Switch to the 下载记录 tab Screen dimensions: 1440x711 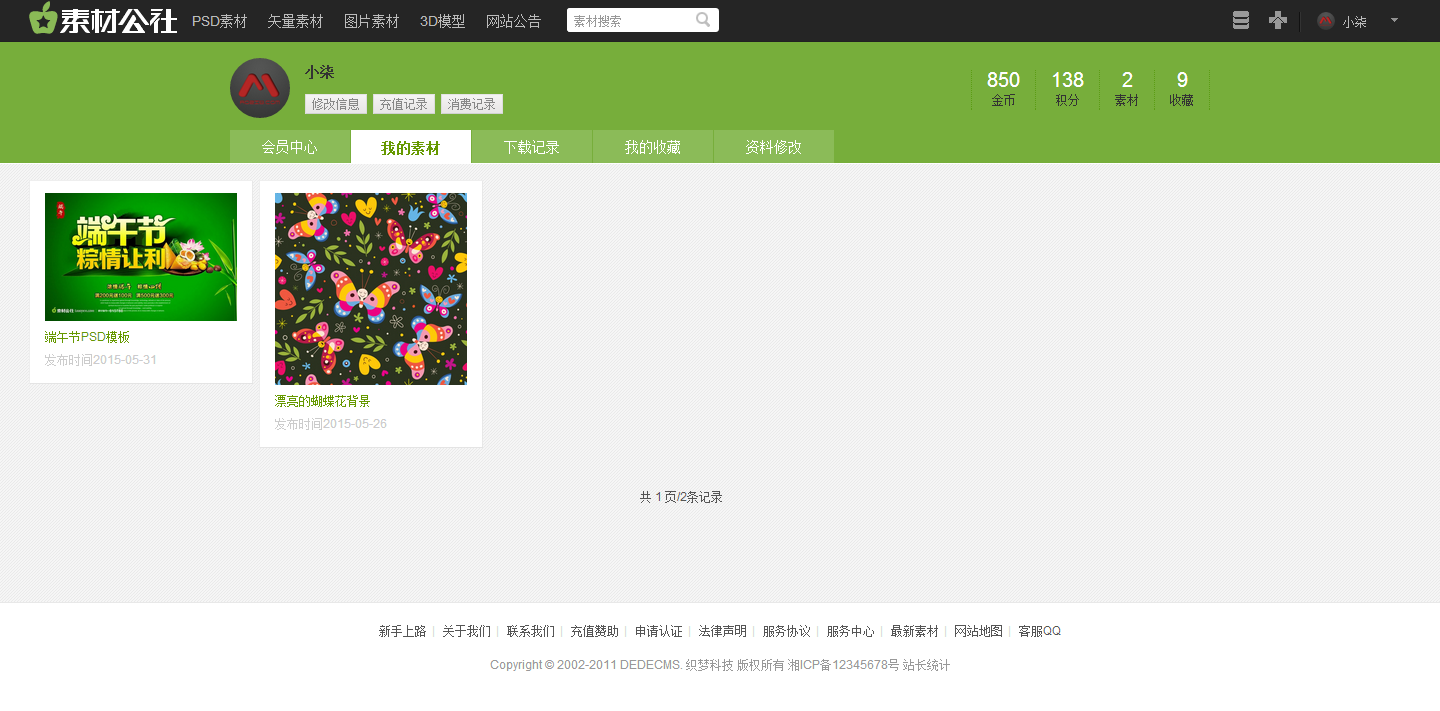click(x=532, y=147)
